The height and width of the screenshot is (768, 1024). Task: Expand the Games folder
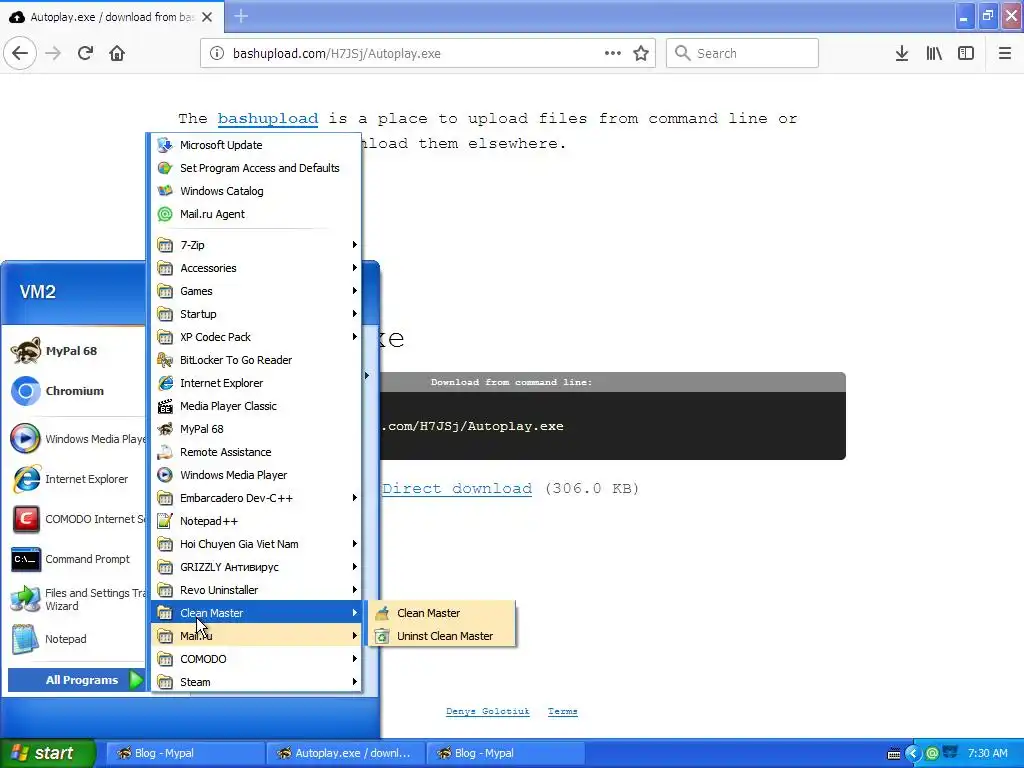tap(256, 291)
